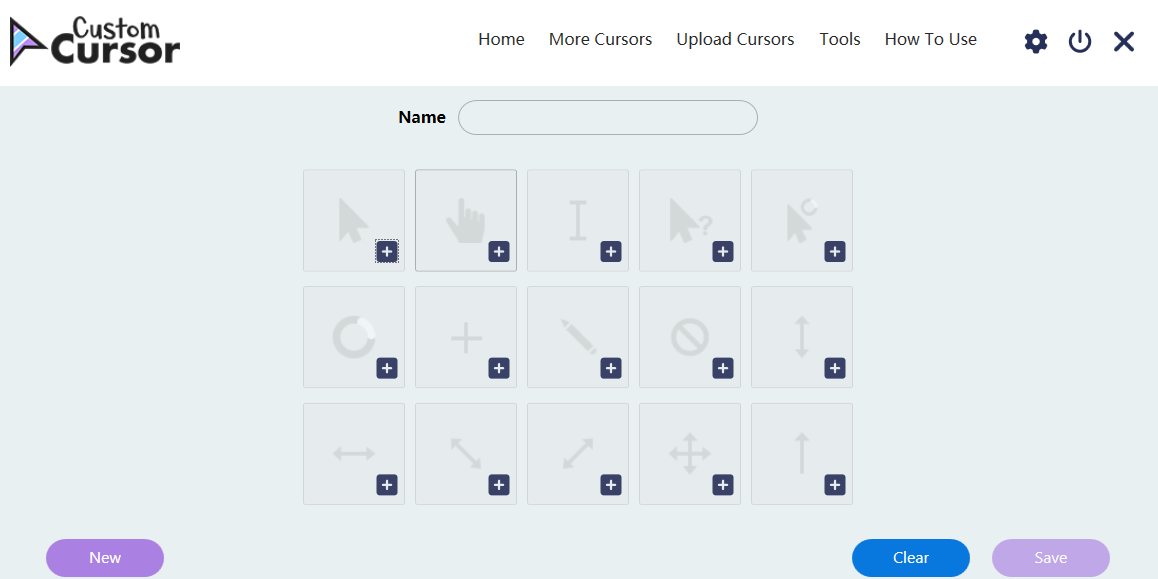Open the Tools menu
The image size is (1158, 579).
tap(839, 39)
